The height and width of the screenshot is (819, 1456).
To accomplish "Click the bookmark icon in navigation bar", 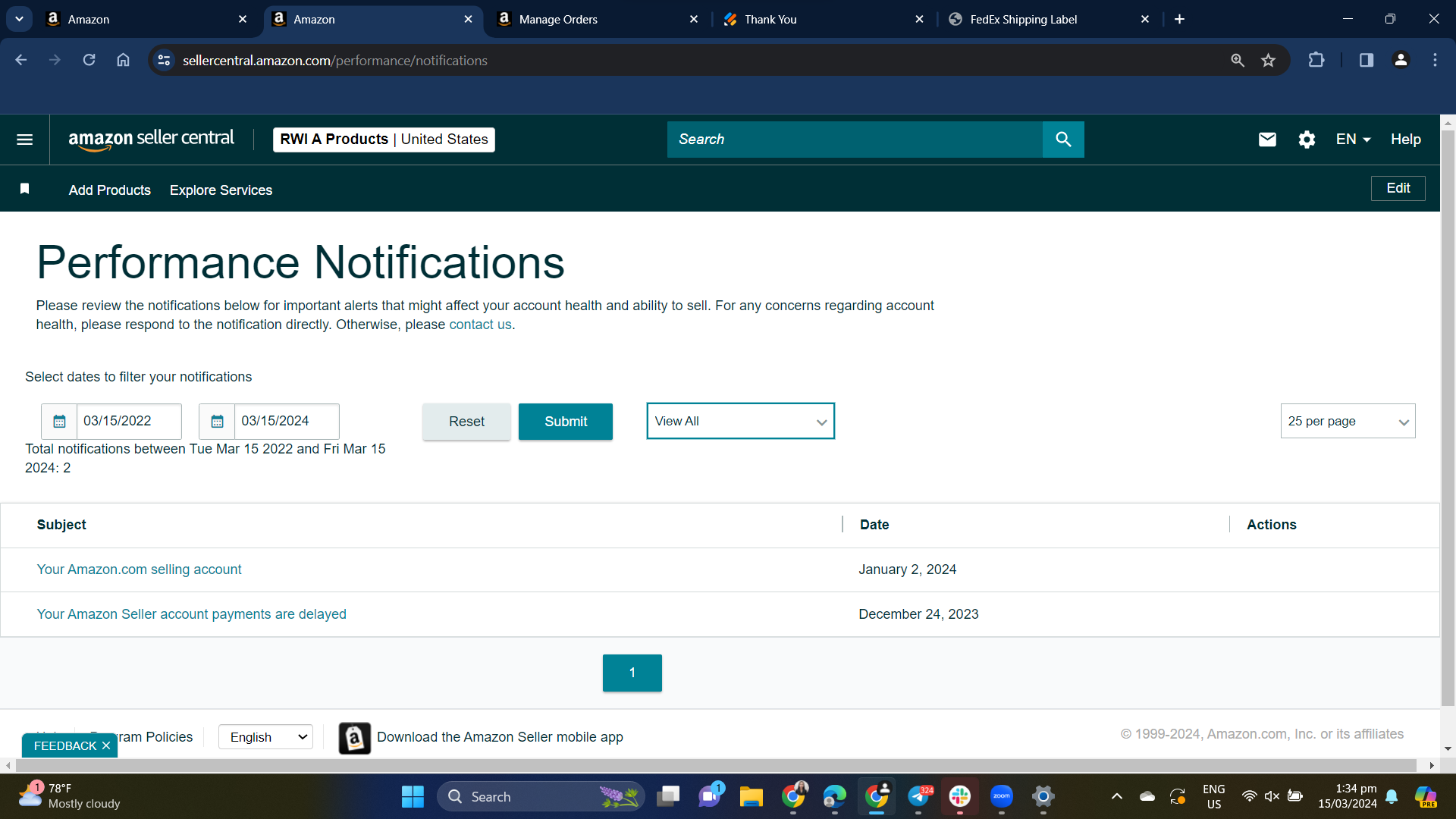I will (x=24, y=189).
